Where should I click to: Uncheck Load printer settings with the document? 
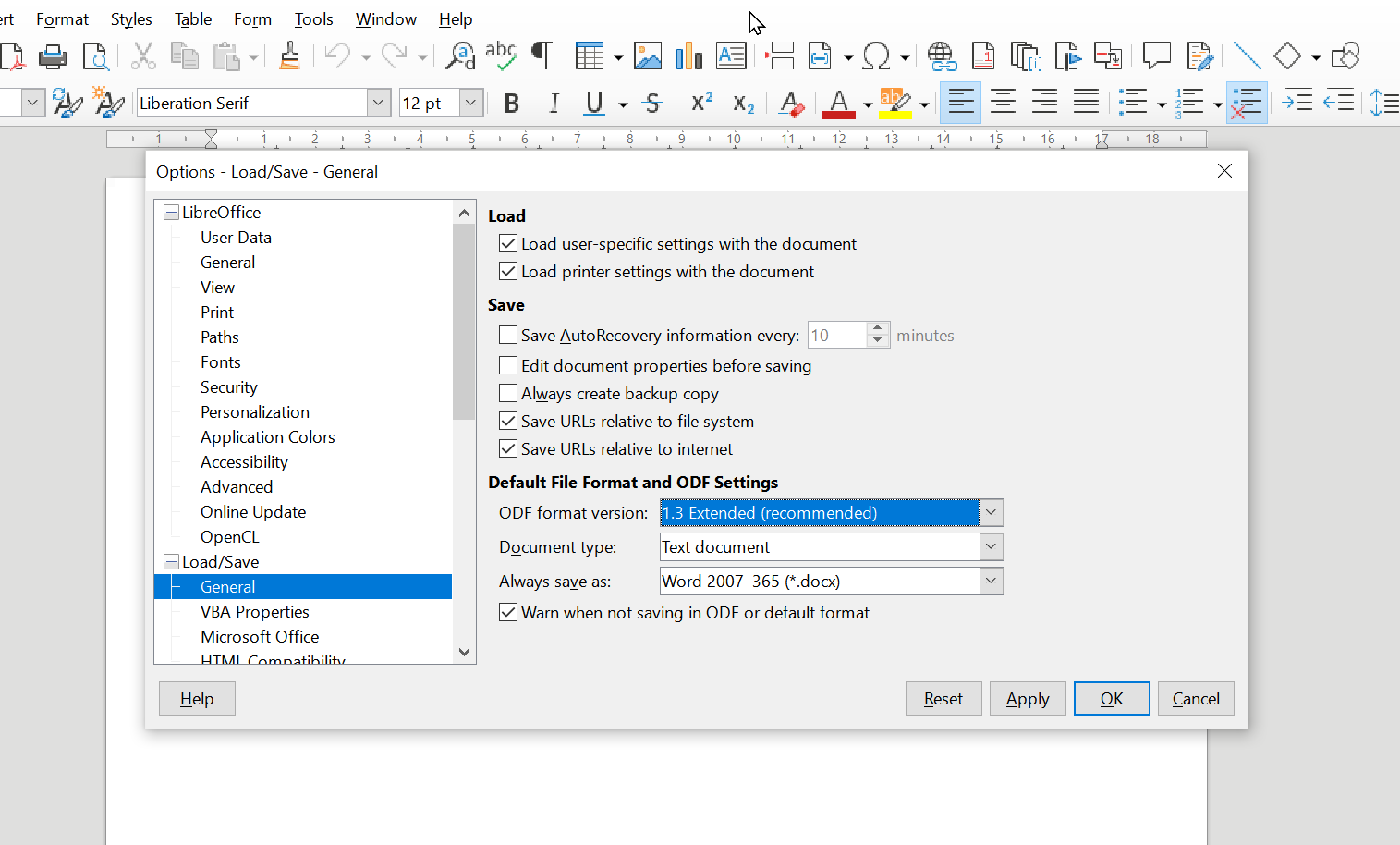[507, 271]
